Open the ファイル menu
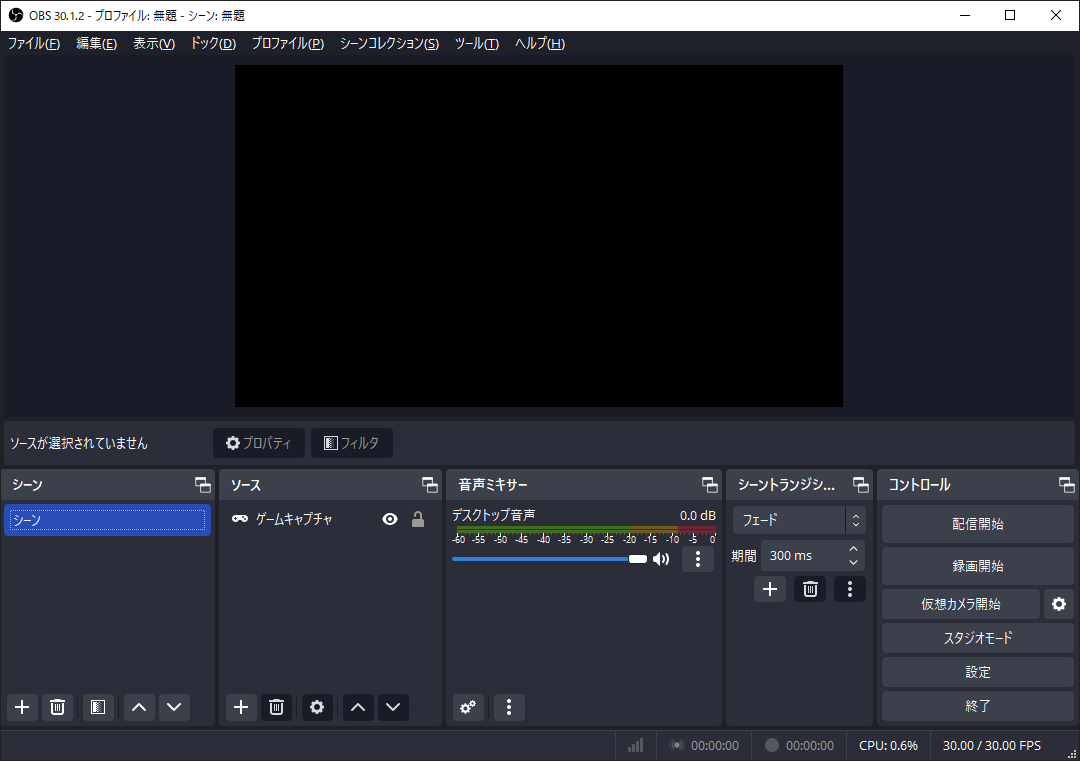The image size is (1080, 761). pyautogui.click(x=34, y=43)
